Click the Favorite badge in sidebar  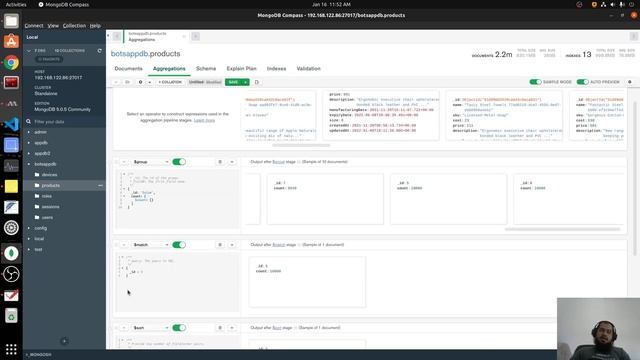pos(49,59)
